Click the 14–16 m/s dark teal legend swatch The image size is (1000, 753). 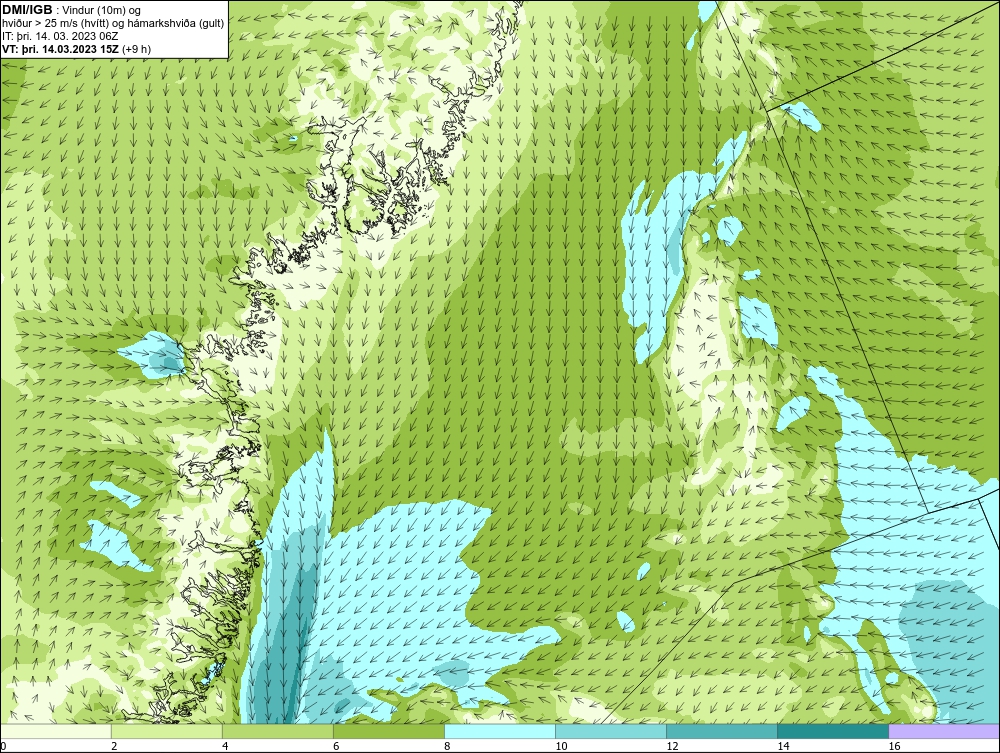tap(833, 731)
